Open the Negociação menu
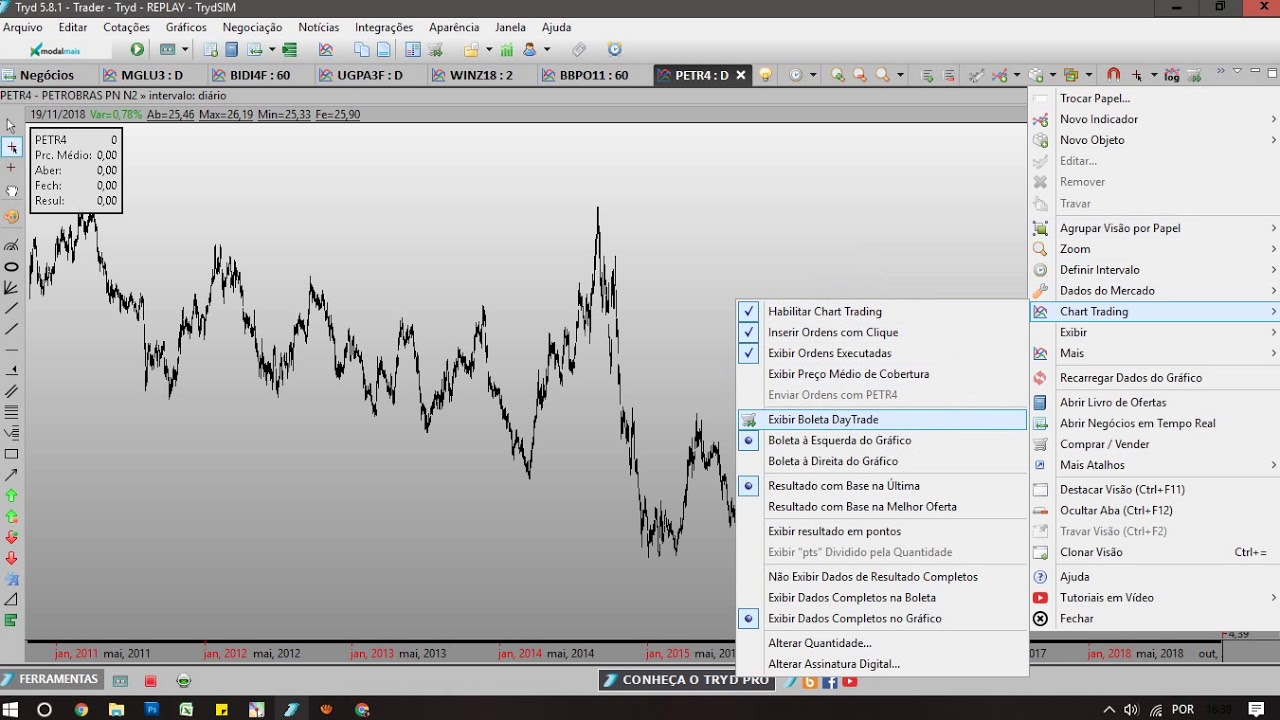Screen dimensions: 1280x720 tap(252, 28)
